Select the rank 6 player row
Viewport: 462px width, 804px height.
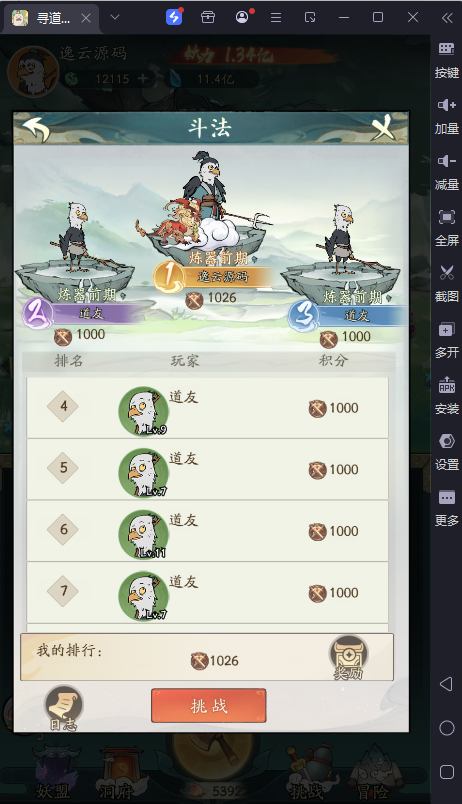(x=207, y=531)
